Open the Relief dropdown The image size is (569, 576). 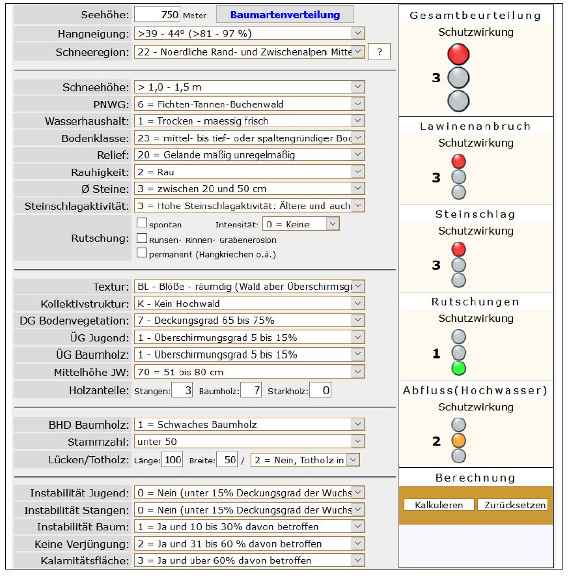(249, 155)
